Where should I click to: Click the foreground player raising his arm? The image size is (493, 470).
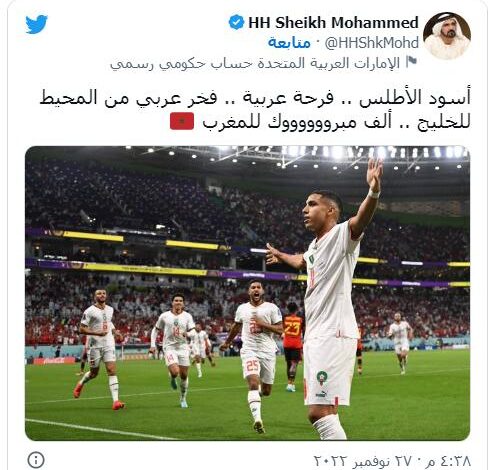(328, 300)
